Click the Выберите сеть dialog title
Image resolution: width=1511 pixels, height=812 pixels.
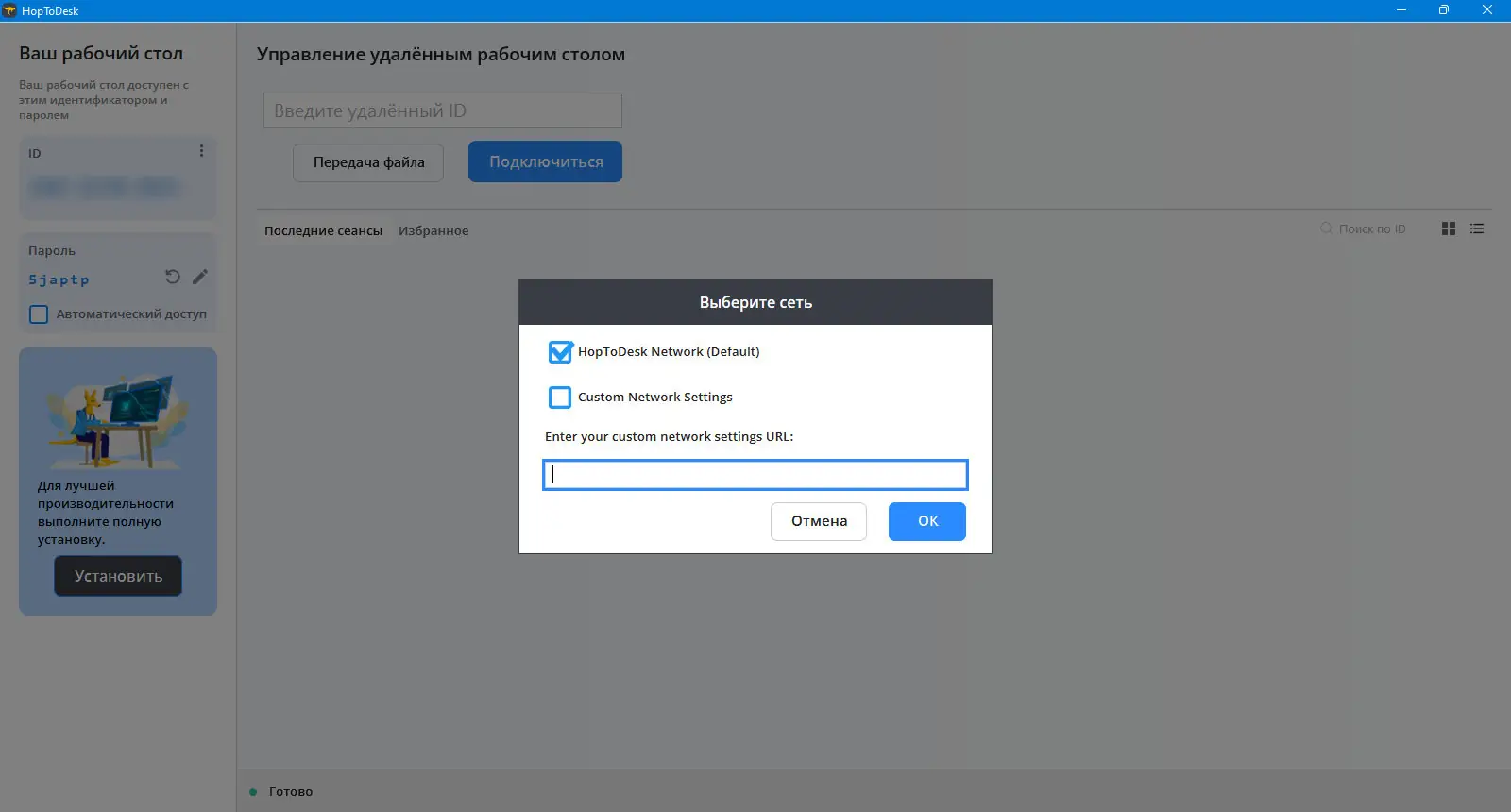755,302
